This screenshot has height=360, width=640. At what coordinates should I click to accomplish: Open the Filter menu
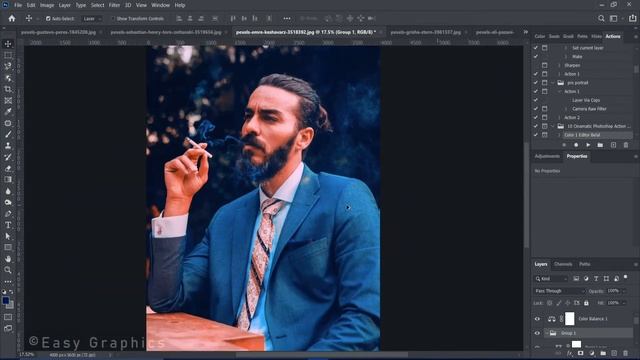(114, 5)
